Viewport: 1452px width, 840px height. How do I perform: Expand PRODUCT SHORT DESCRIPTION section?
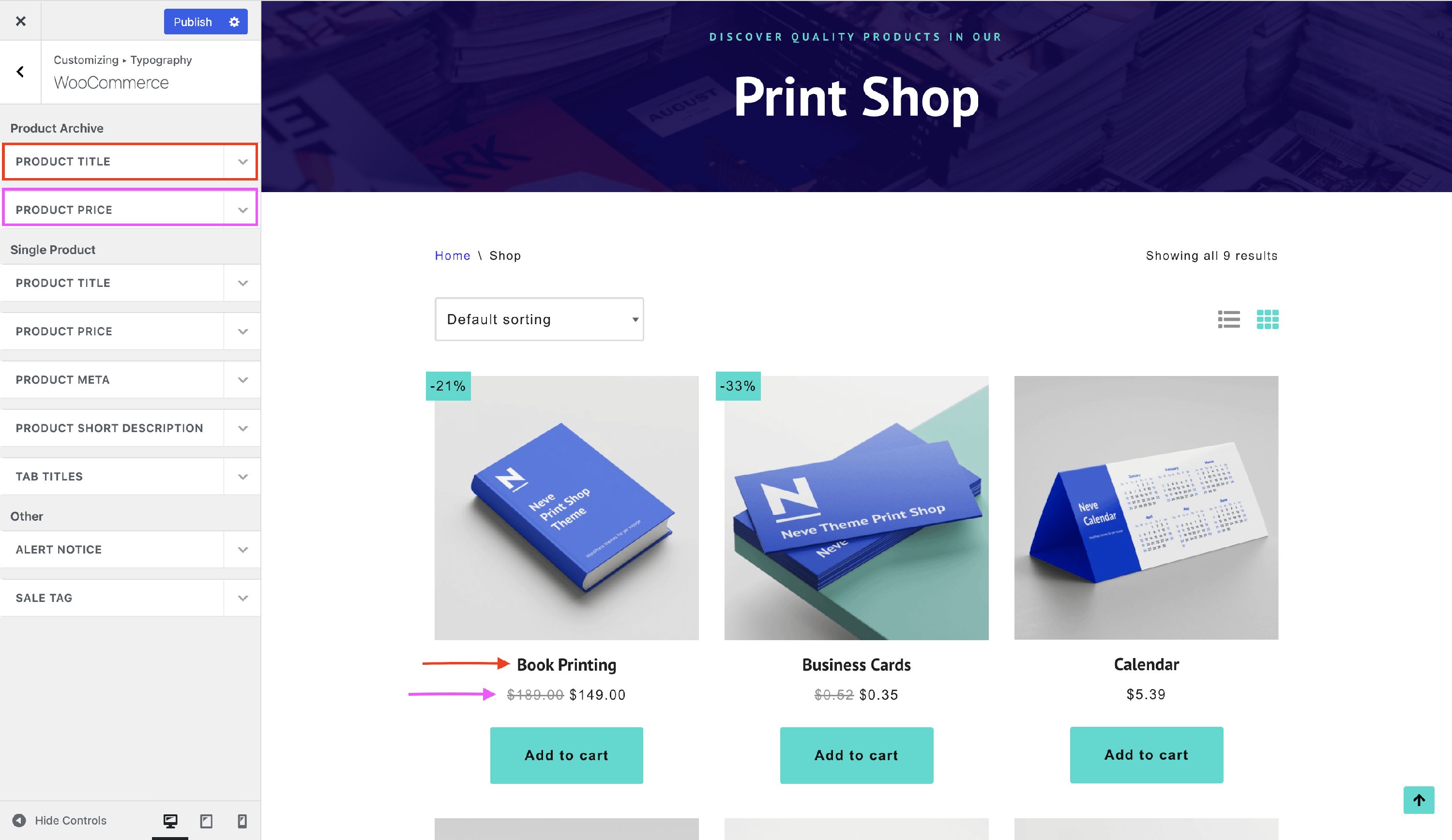(x=130, y=428)
